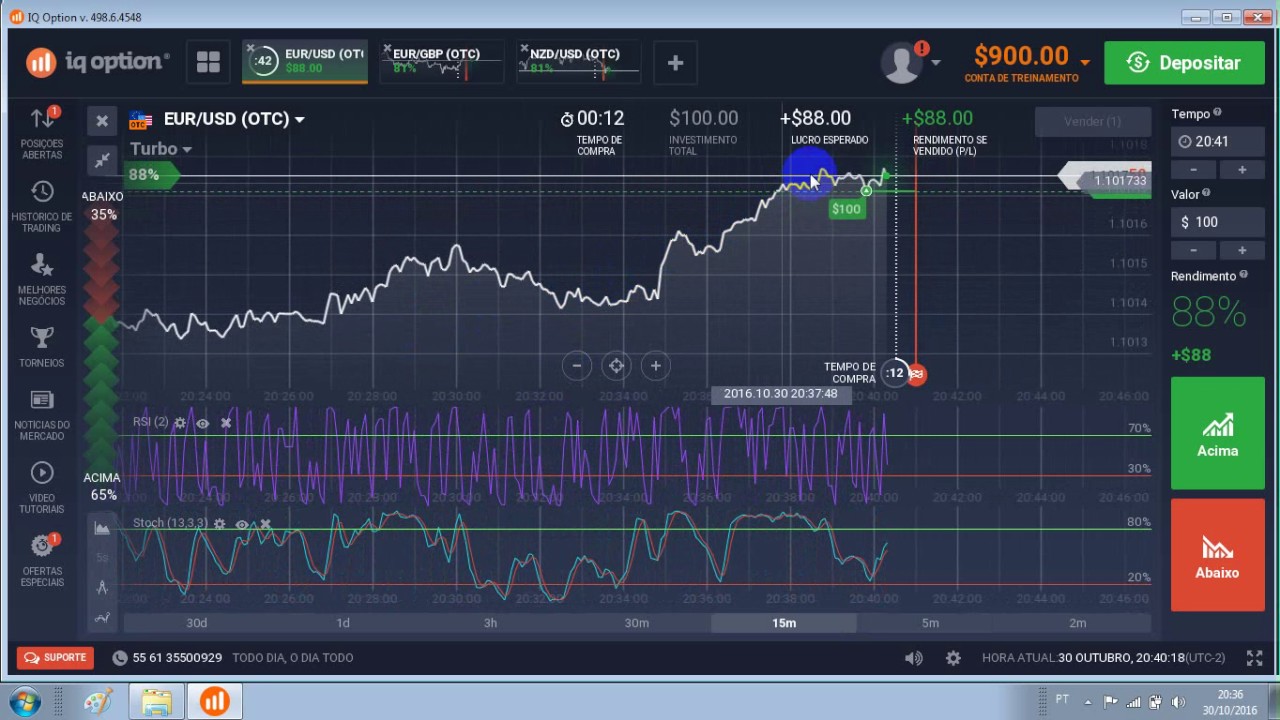This screenshot has height=720, width=1280.
Task: Click the Acima buy button
Action: click(1218, 434)
